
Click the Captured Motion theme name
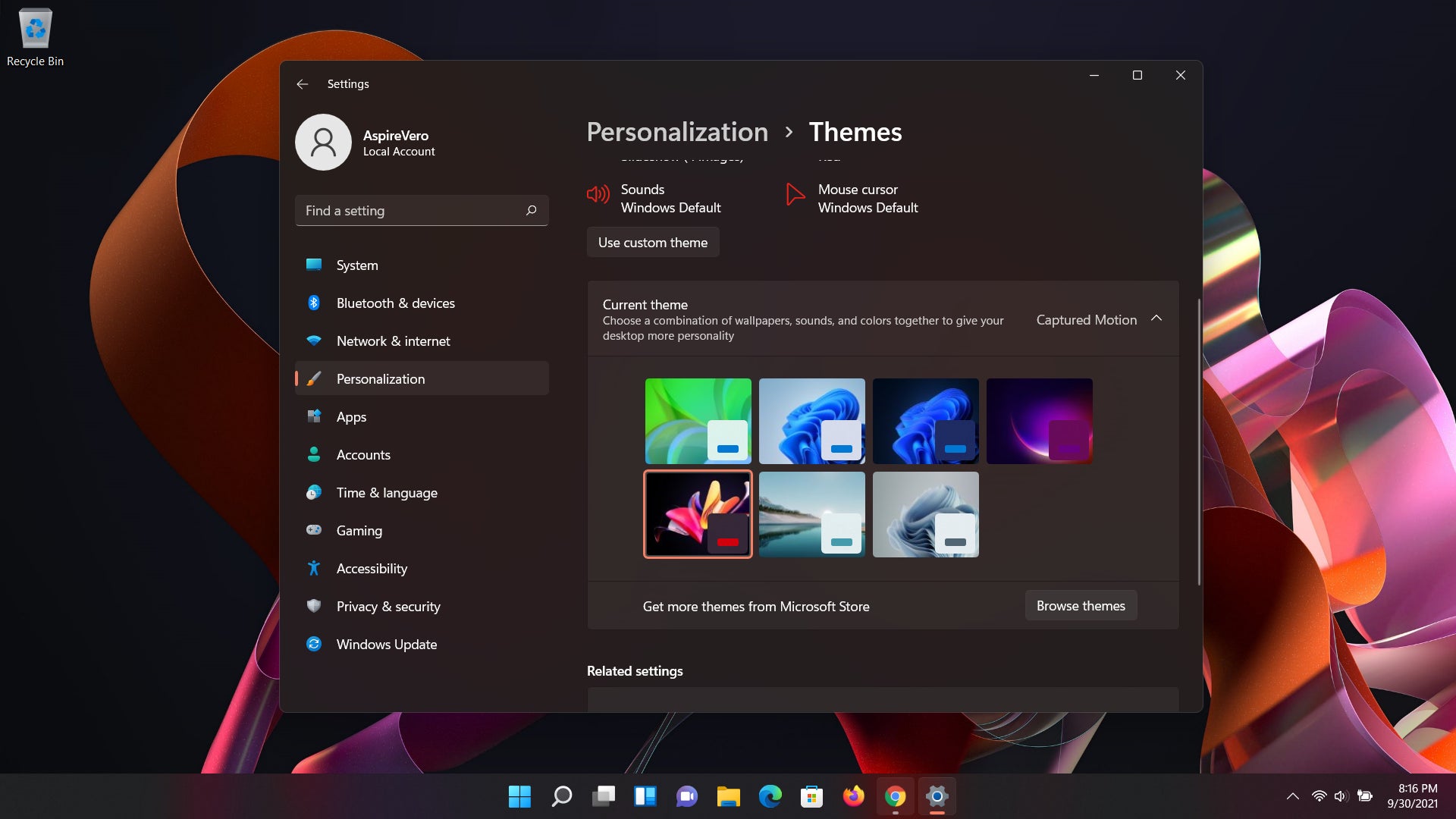(x=1087, y=319)
